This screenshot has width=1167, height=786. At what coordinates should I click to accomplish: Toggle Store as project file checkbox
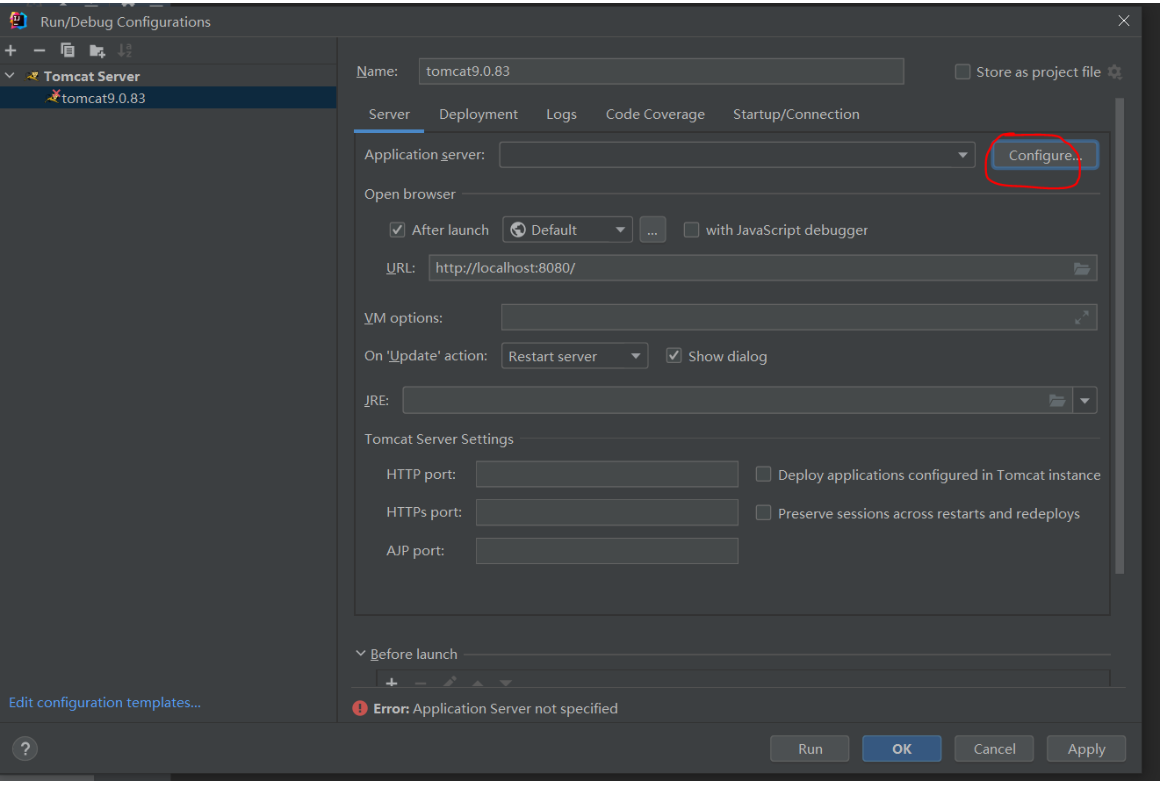click(962, 72)
